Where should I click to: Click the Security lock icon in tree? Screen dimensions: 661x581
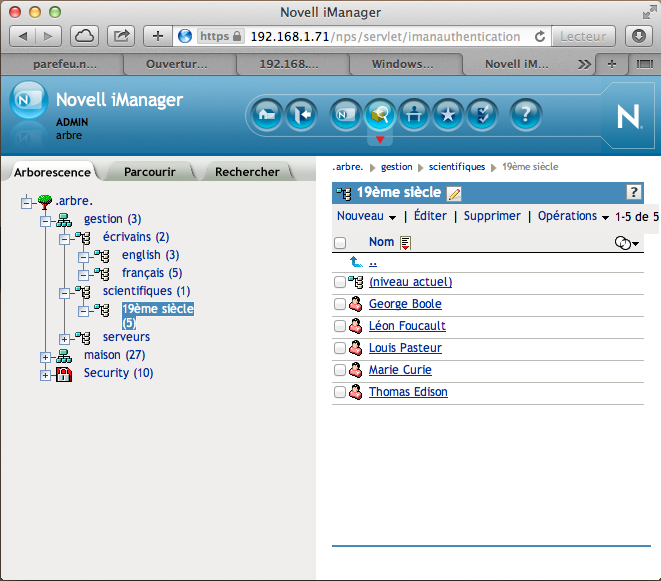coord(64,374)
